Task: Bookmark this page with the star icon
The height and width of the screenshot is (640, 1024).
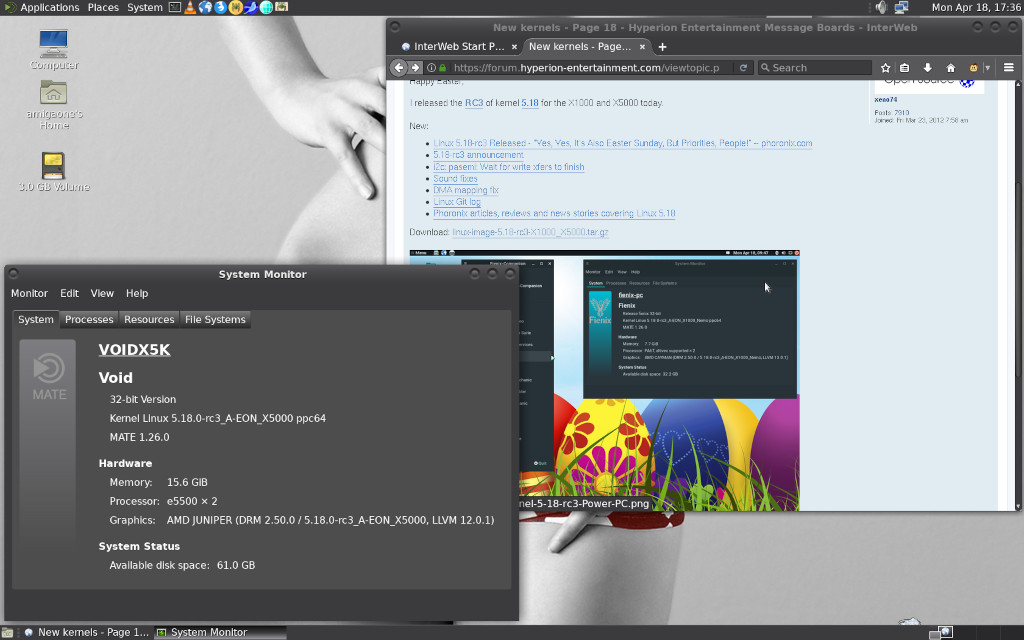Action: click(x=886, y=67)
